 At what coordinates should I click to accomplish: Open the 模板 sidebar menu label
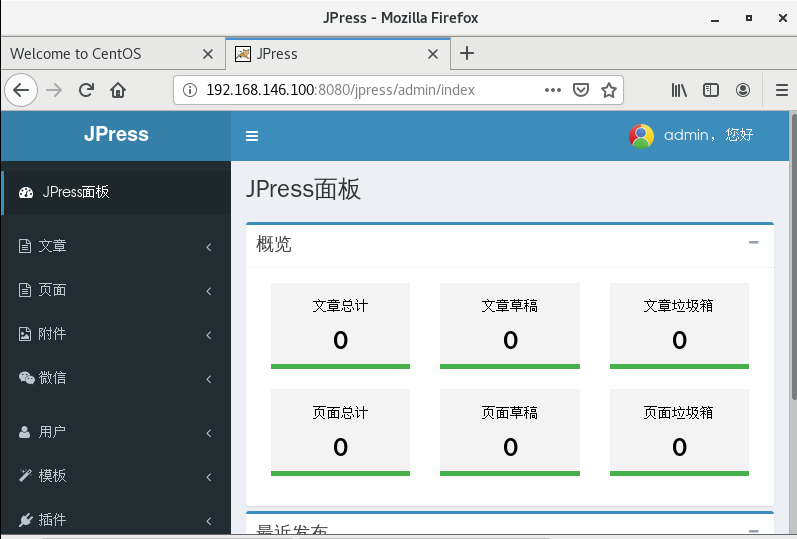point(52,475)
